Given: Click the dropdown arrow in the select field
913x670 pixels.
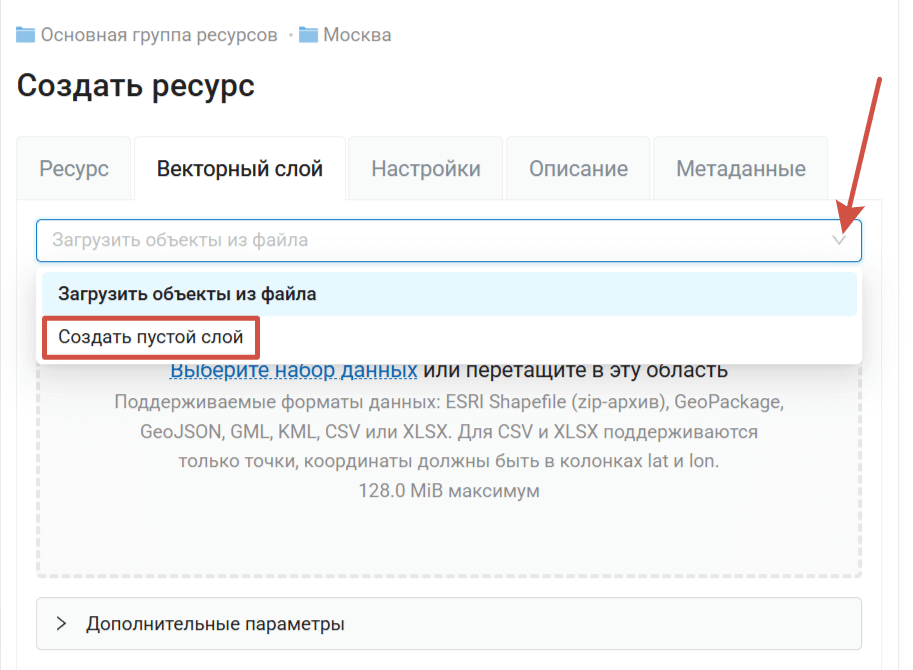Looking at the screenshot, I should (x=840, y=240).
